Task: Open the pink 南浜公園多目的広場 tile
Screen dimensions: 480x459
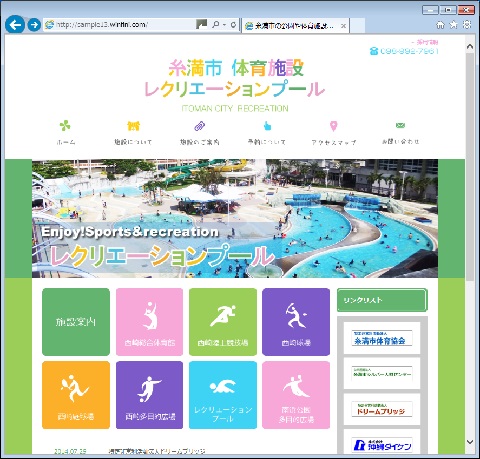Action: tap(296, 395)
